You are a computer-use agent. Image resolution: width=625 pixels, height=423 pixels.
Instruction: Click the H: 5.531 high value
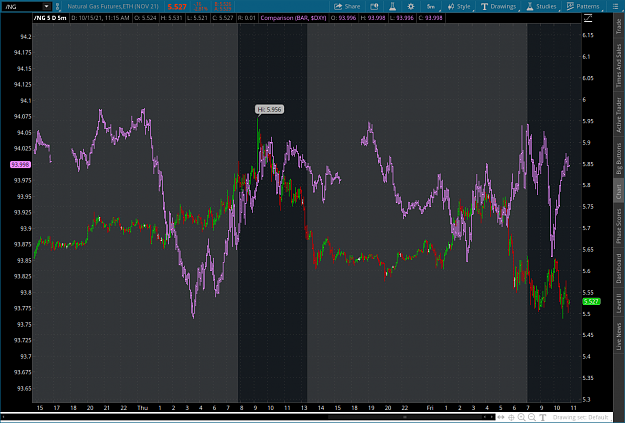pyautogui.click(x=172, y=18)
